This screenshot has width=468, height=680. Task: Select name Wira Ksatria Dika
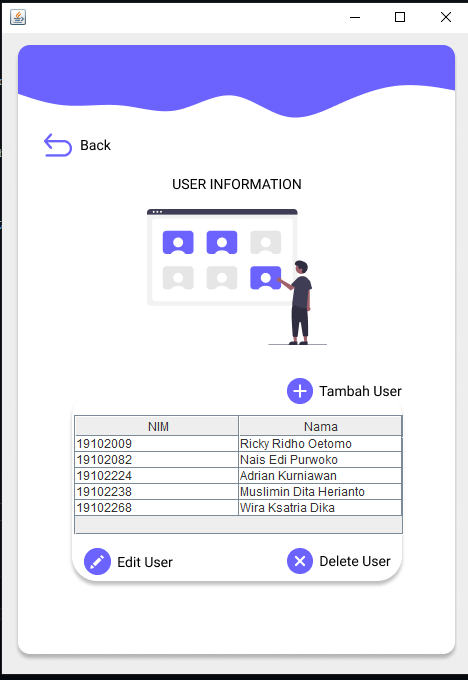pyautogui.click(x=321, y=508)
